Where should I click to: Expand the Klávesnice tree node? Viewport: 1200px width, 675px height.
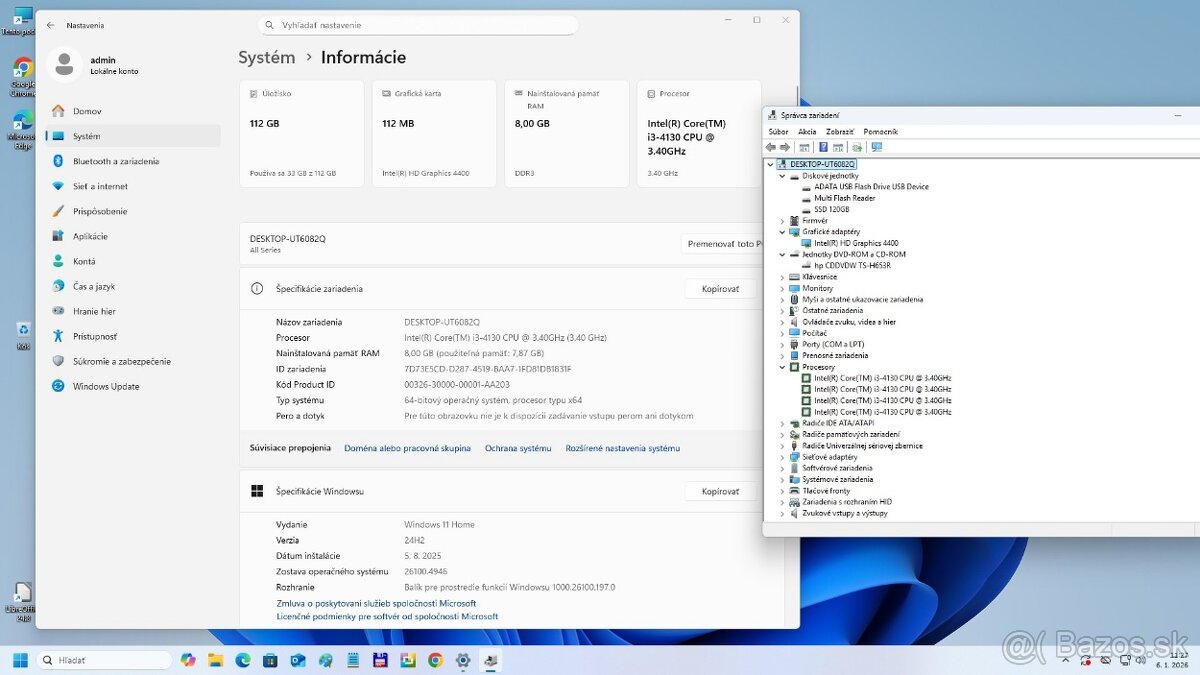coord(783,277)
